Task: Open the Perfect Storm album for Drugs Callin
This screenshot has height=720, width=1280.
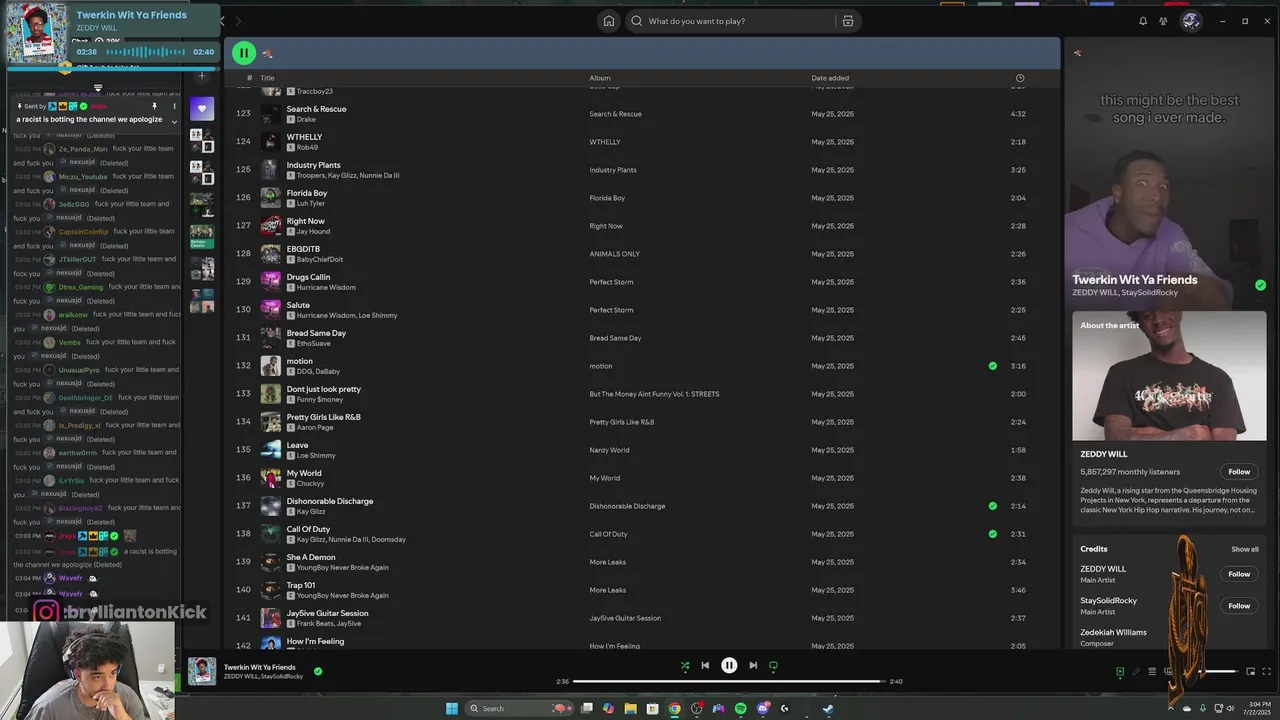Action: (x=611, y=282)
